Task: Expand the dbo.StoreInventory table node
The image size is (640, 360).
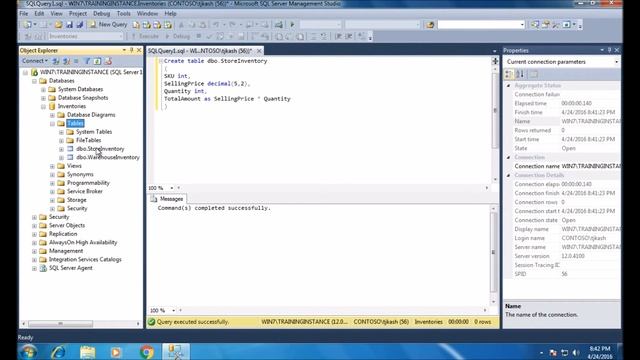Action: (61, 149)
